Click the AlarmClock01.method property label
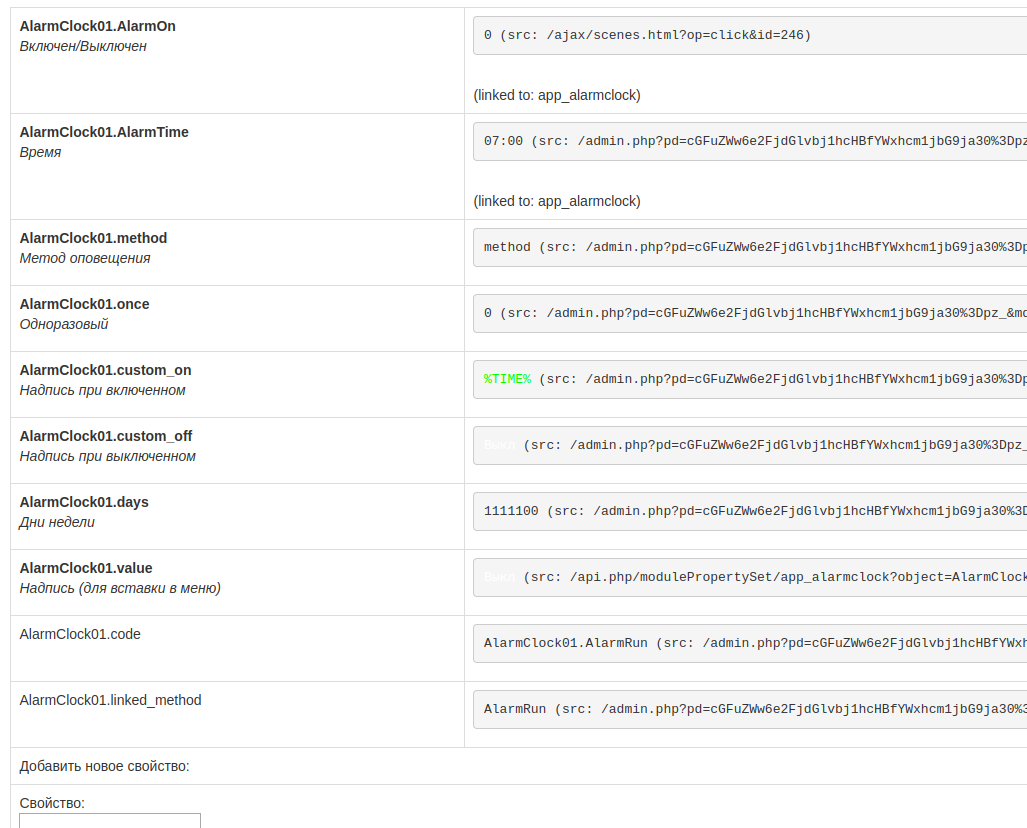 tap(93, 238)
